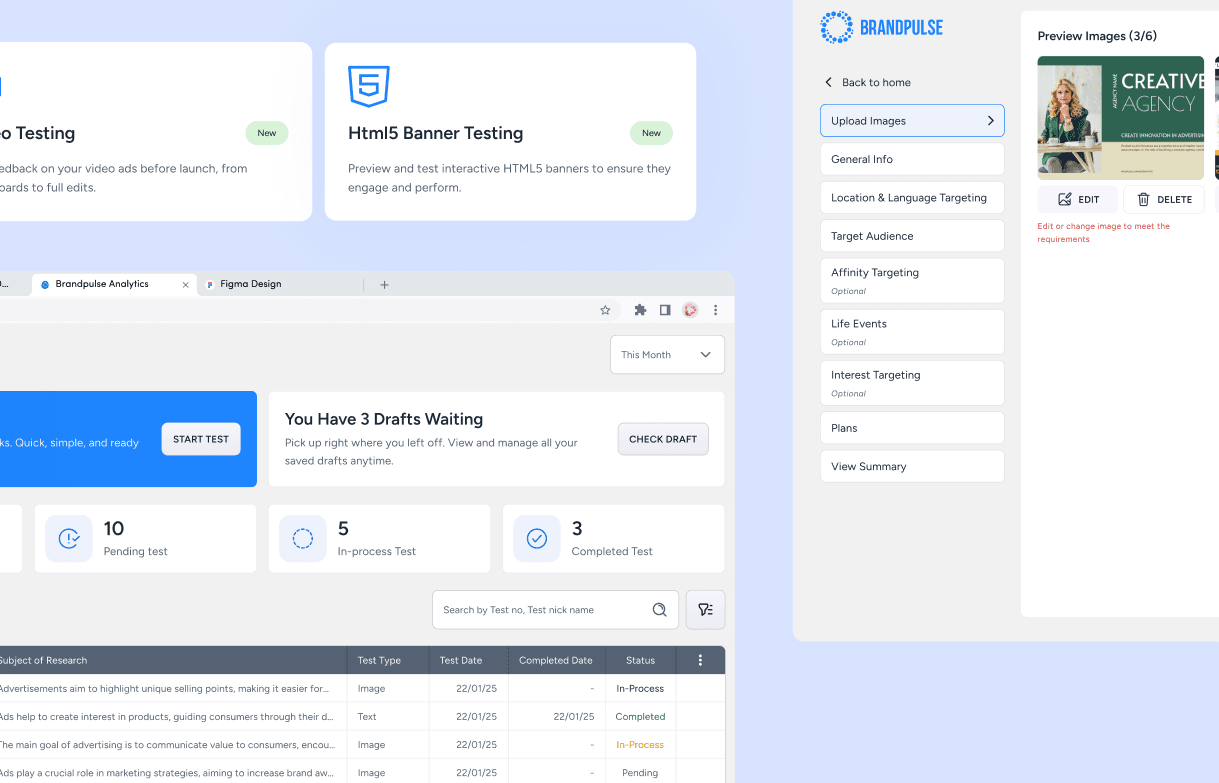Click DELETE under preview image
The width and height of the screenshot is (1219, 783).
tap(1164, 199)
